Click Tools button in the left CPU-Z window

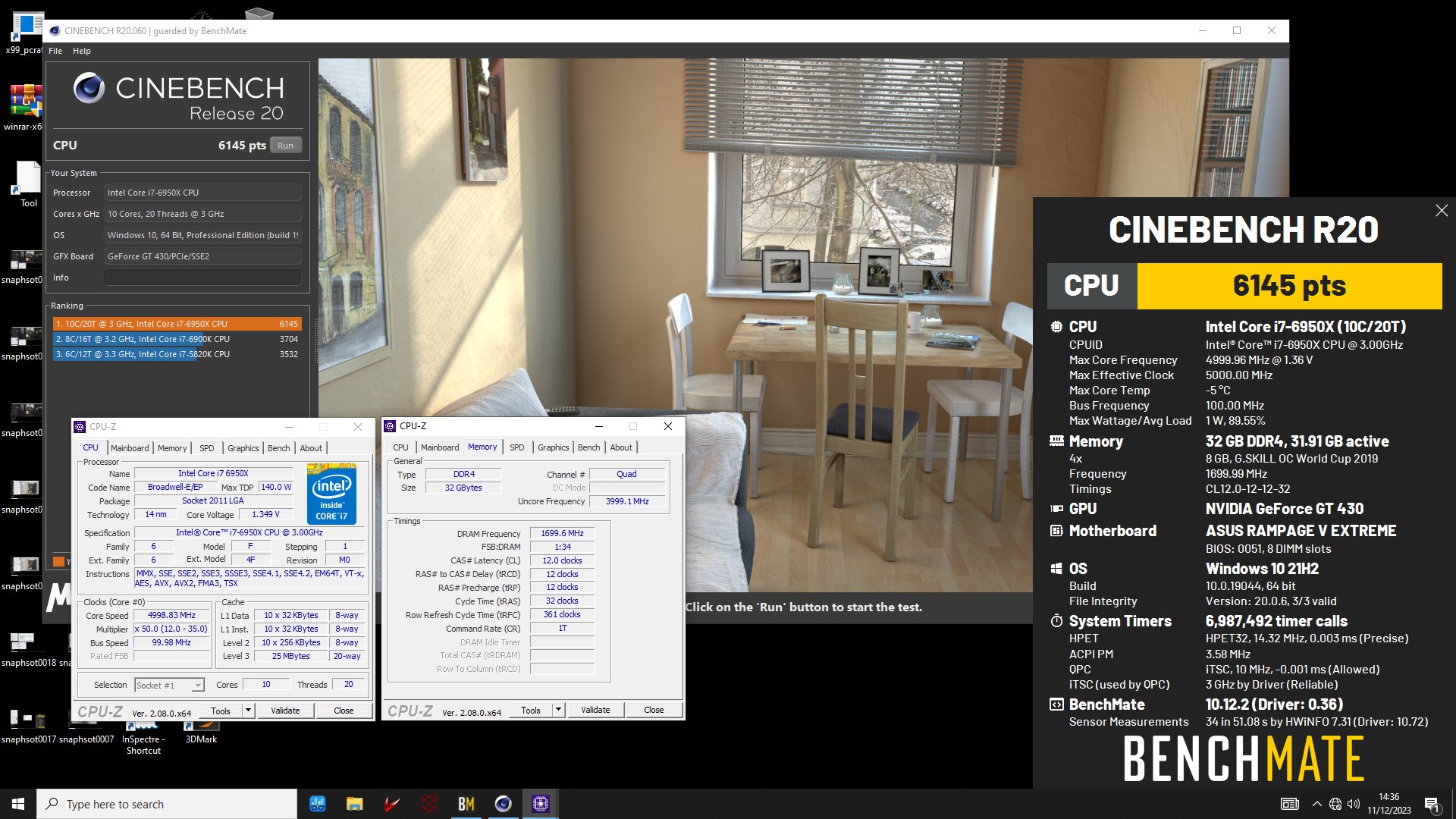(221, 711)
